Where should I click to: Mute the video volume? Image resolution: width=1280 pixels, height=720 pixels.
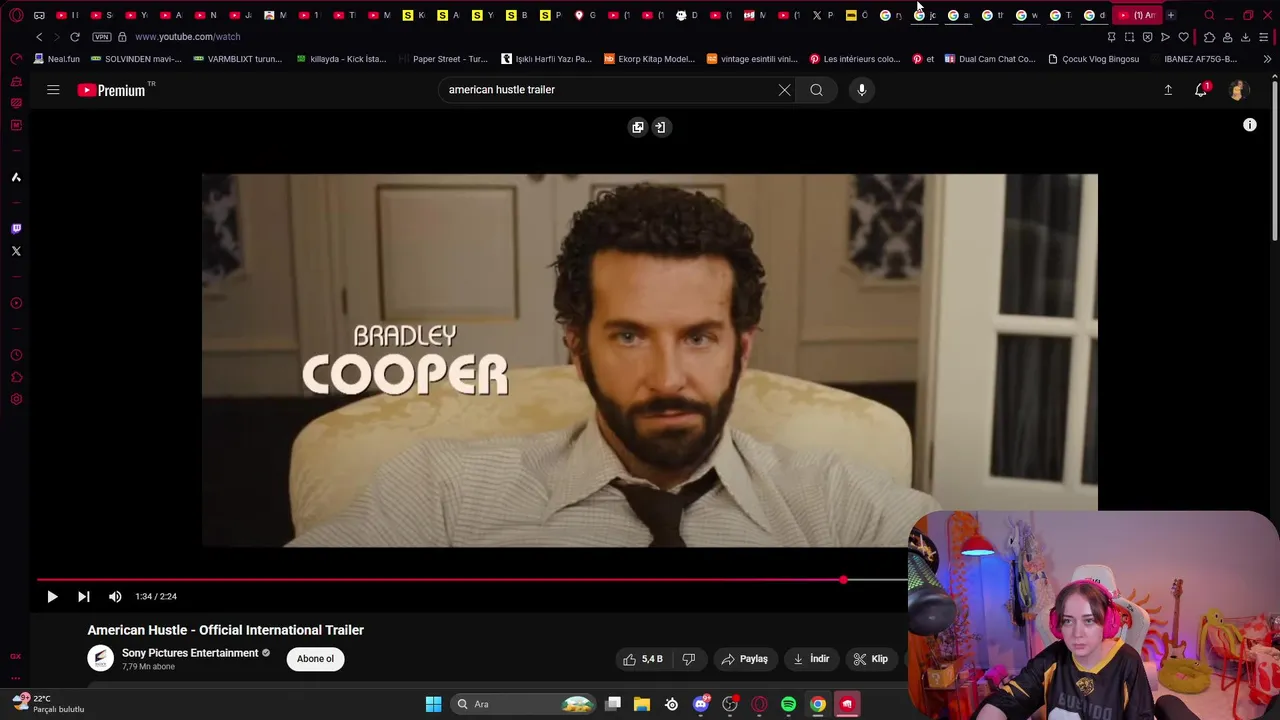pos(115,597)
